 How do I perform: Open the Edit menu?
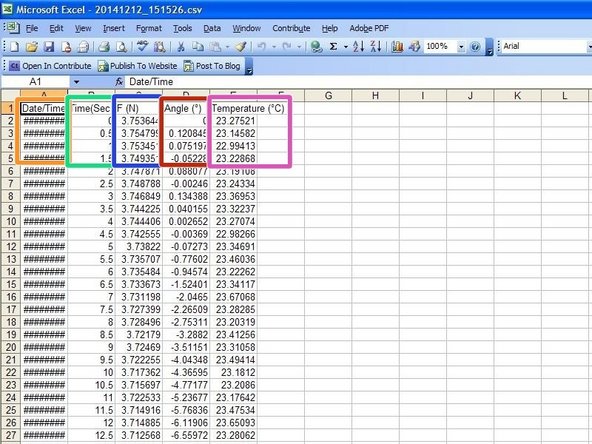coord(56,28)
